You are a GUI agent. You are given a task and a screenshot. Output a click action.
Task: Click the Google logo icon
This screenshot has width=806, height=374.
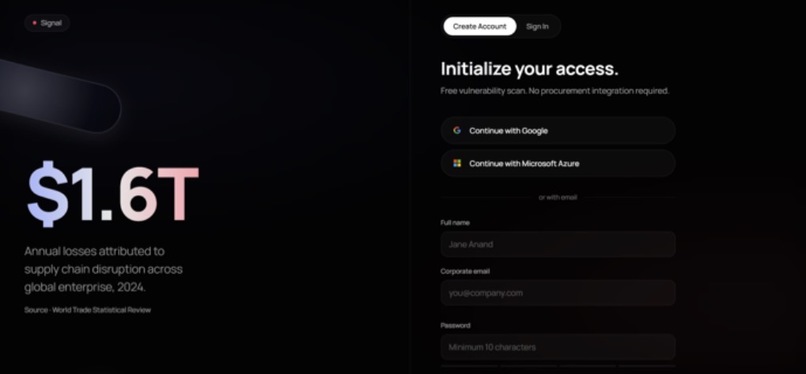coord(457,130)
